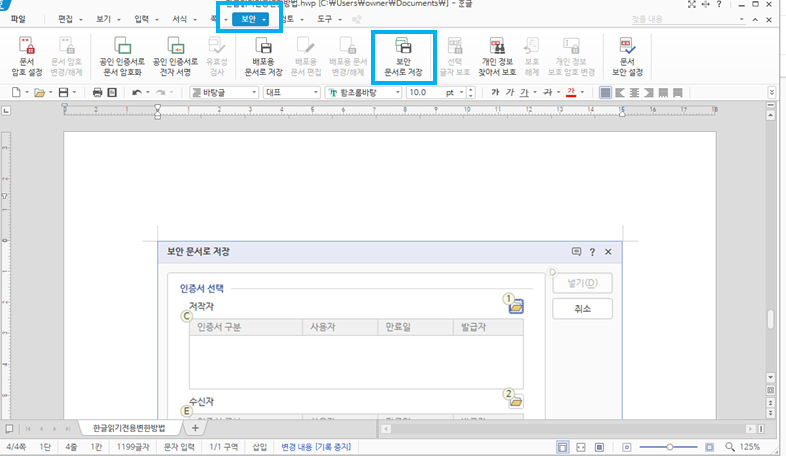Click the vertical scrollbar thumb

tap(771, 320)
